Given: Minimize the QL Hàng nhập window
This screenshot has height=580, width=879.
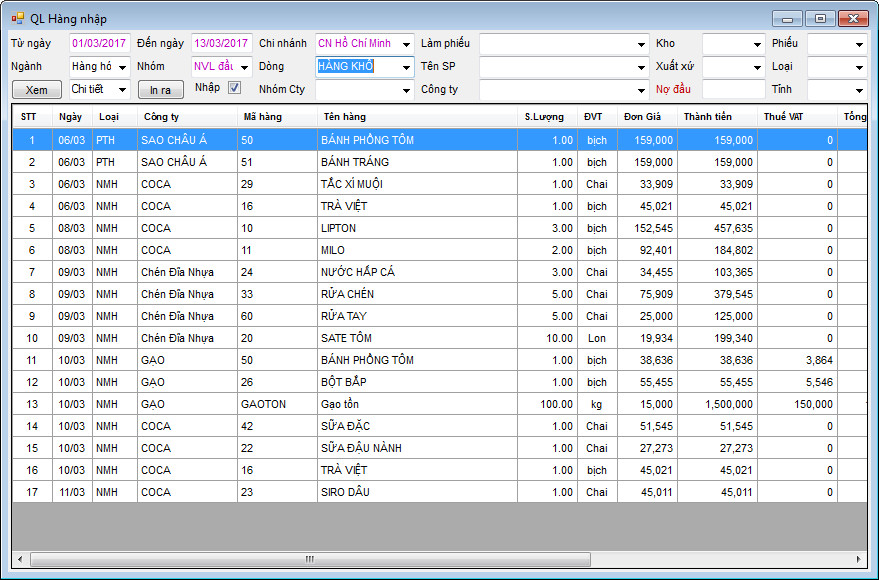Looking at the screenshot, I should (787, 19).
